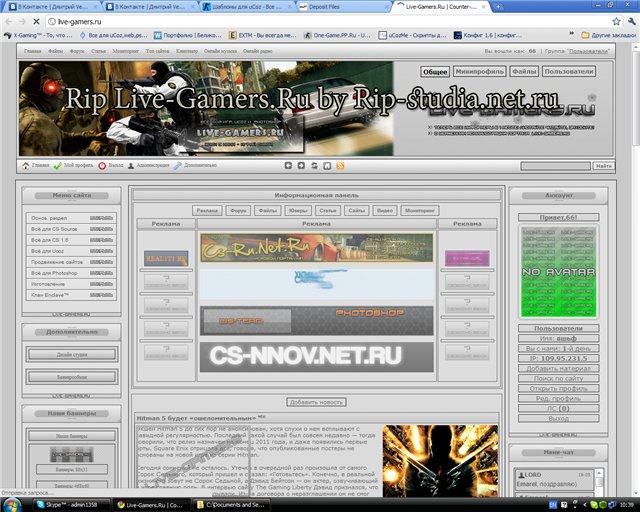Show hidden tray icons arrow
This screenshot has width=640, height=512.
click(584, 505)
